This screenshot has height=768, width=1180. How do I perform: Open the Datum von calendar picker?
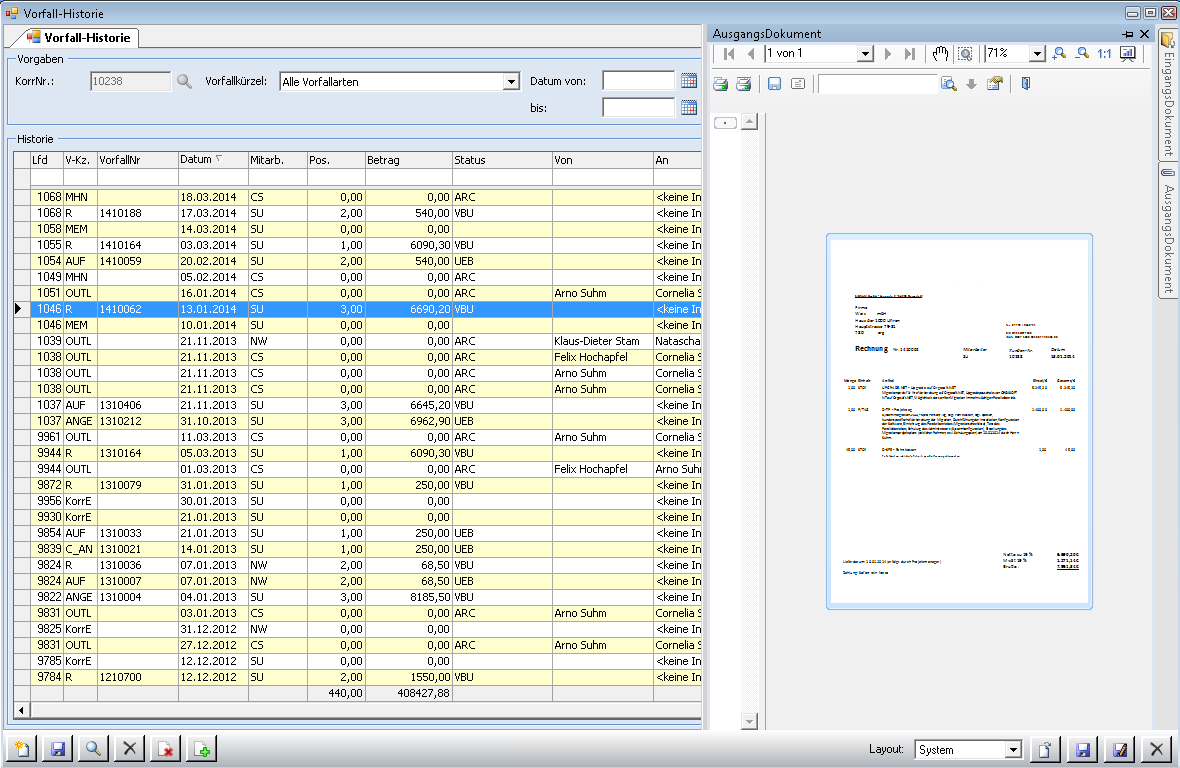(x=688, y=82)
